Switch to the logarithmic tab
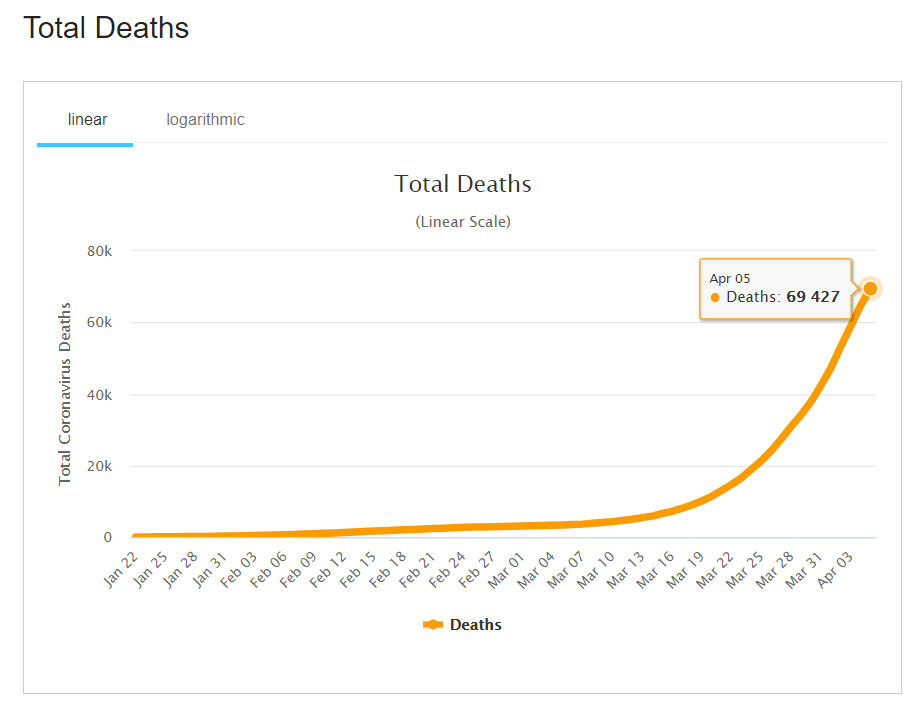The width and height of the screenshot is (917, 712). coord(205,120)
